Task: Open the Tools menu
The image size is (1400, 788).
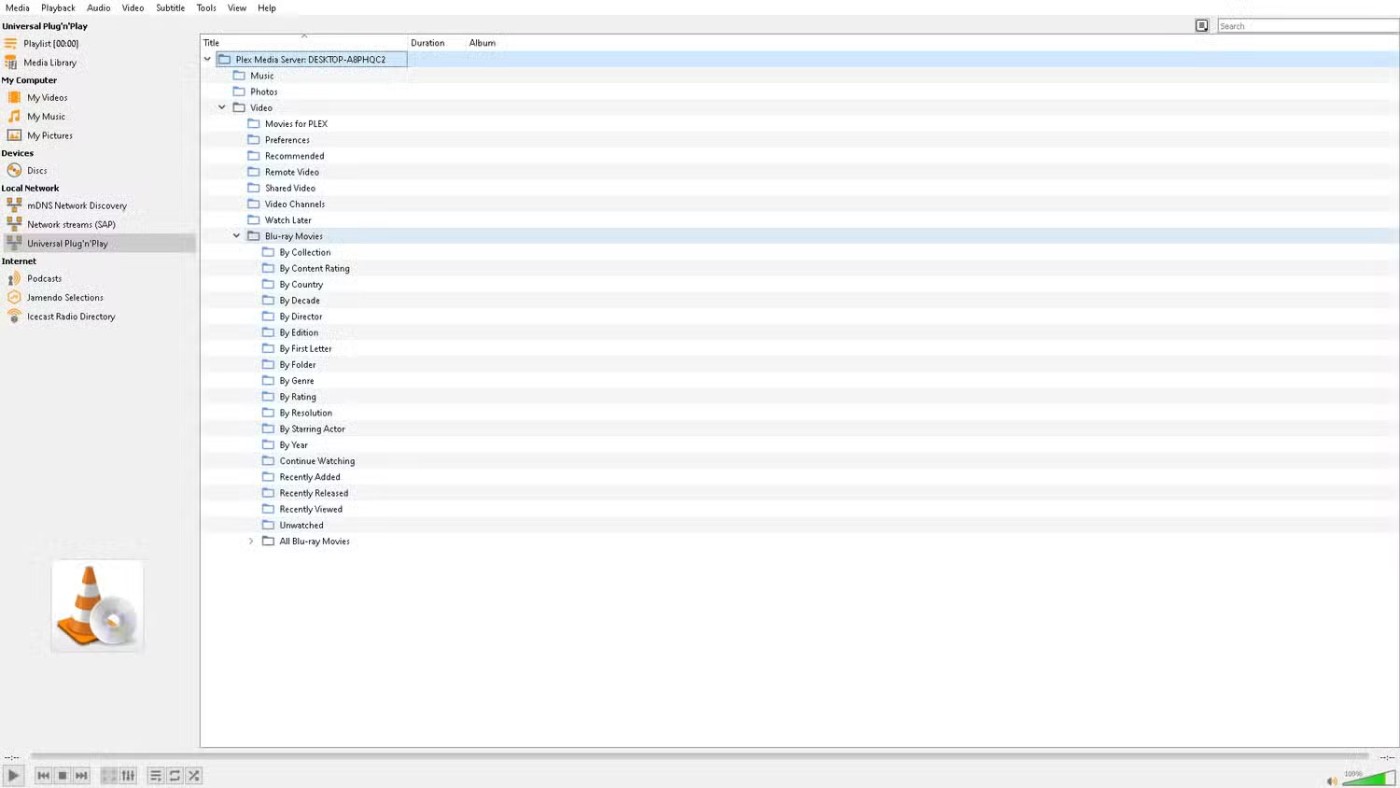Action: pyautogui.click(x=206, y=8)
